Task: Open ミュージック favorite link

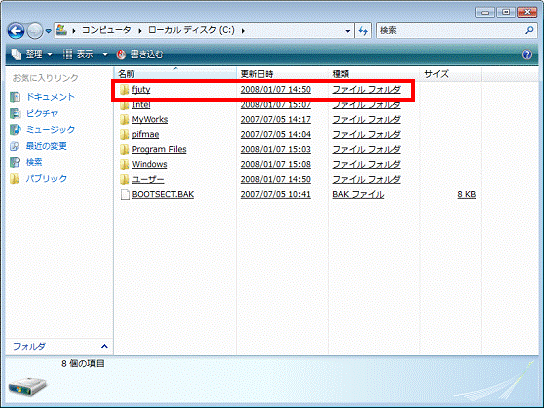Action: coord(50,130)
